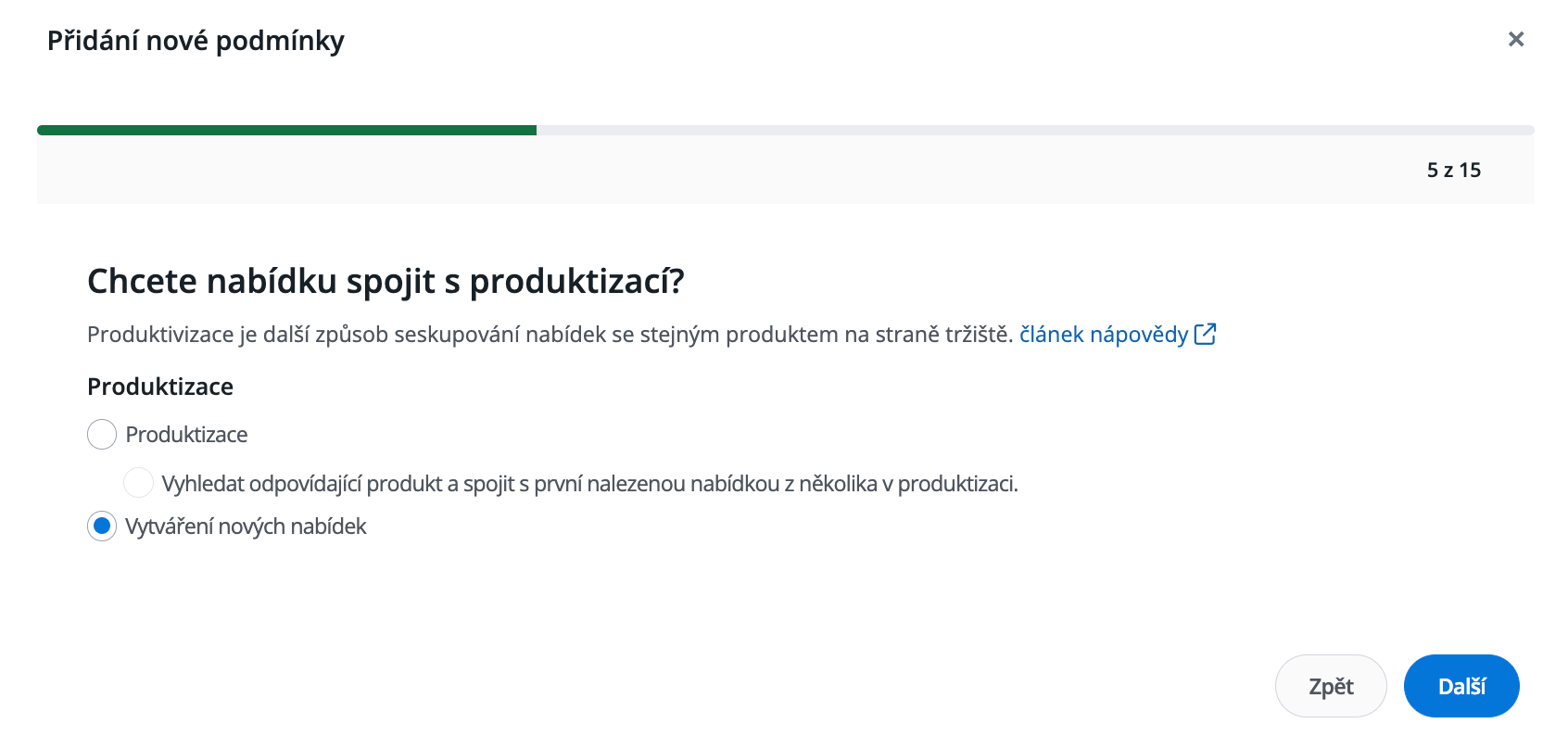The width and height of the screenshot is (1568, 736).
Task: Click the bold Produktizace section label
Action: pos(160,387)
